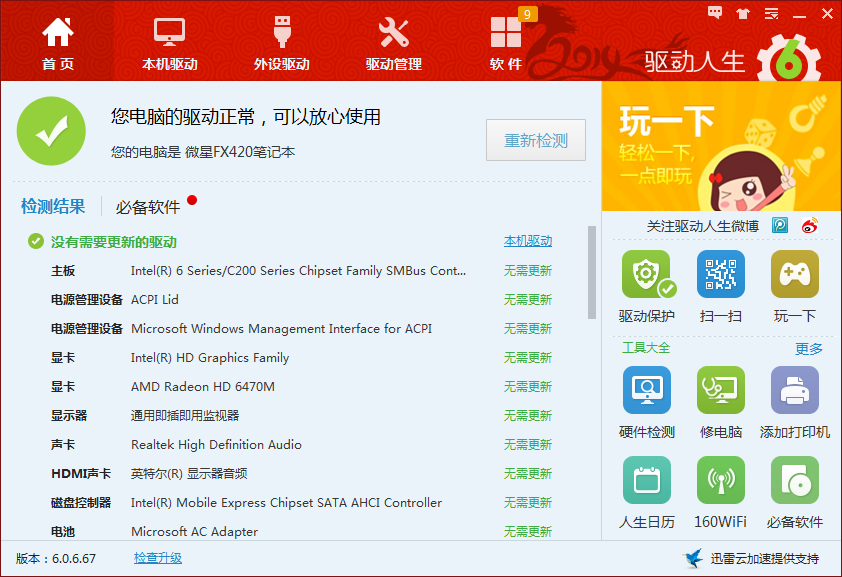Open the 软件 software tab

coord(506,43)
